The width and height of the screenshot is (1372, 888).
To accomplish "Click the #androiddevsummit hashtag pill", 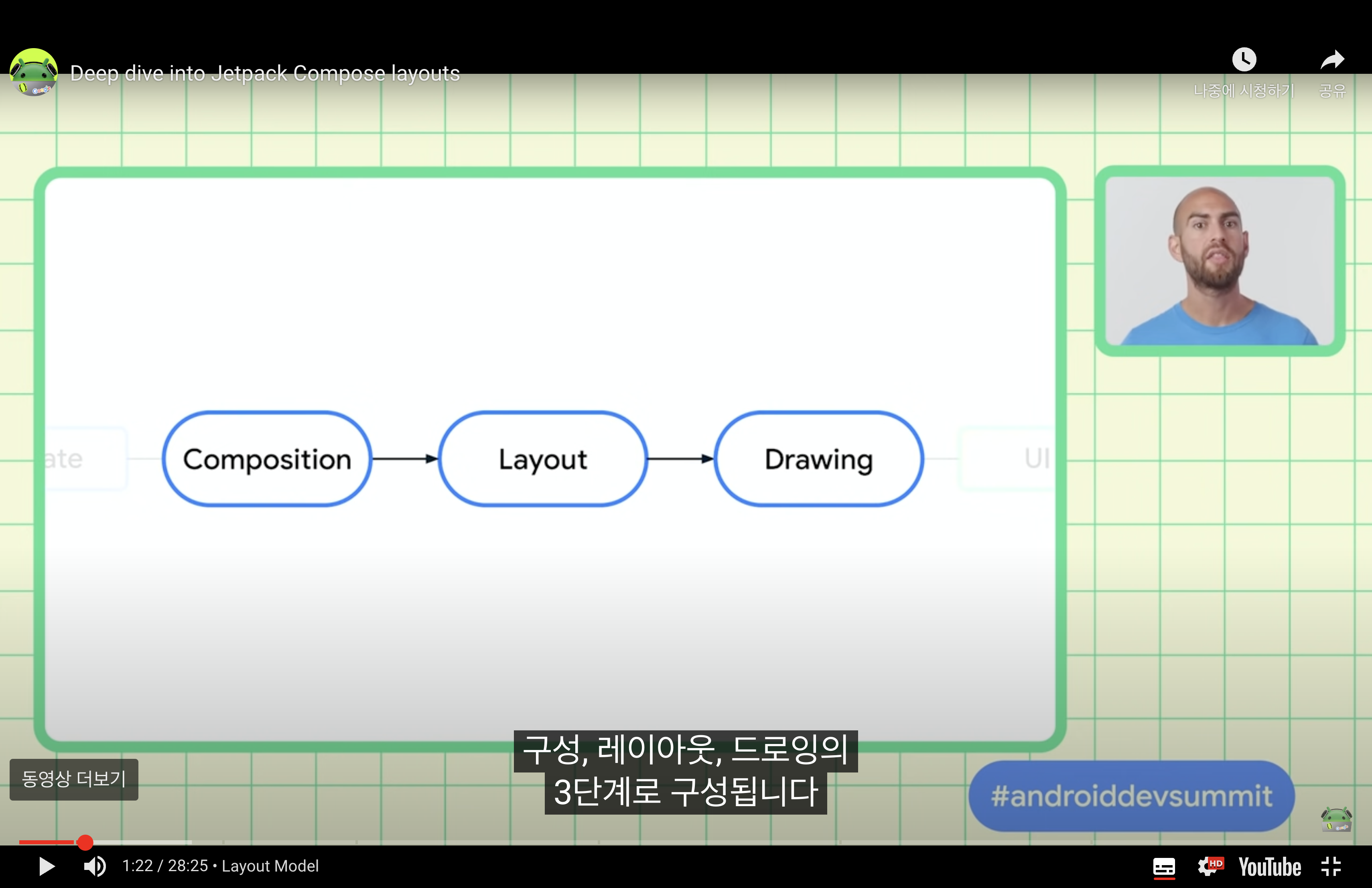I will tap(1131, 796).
